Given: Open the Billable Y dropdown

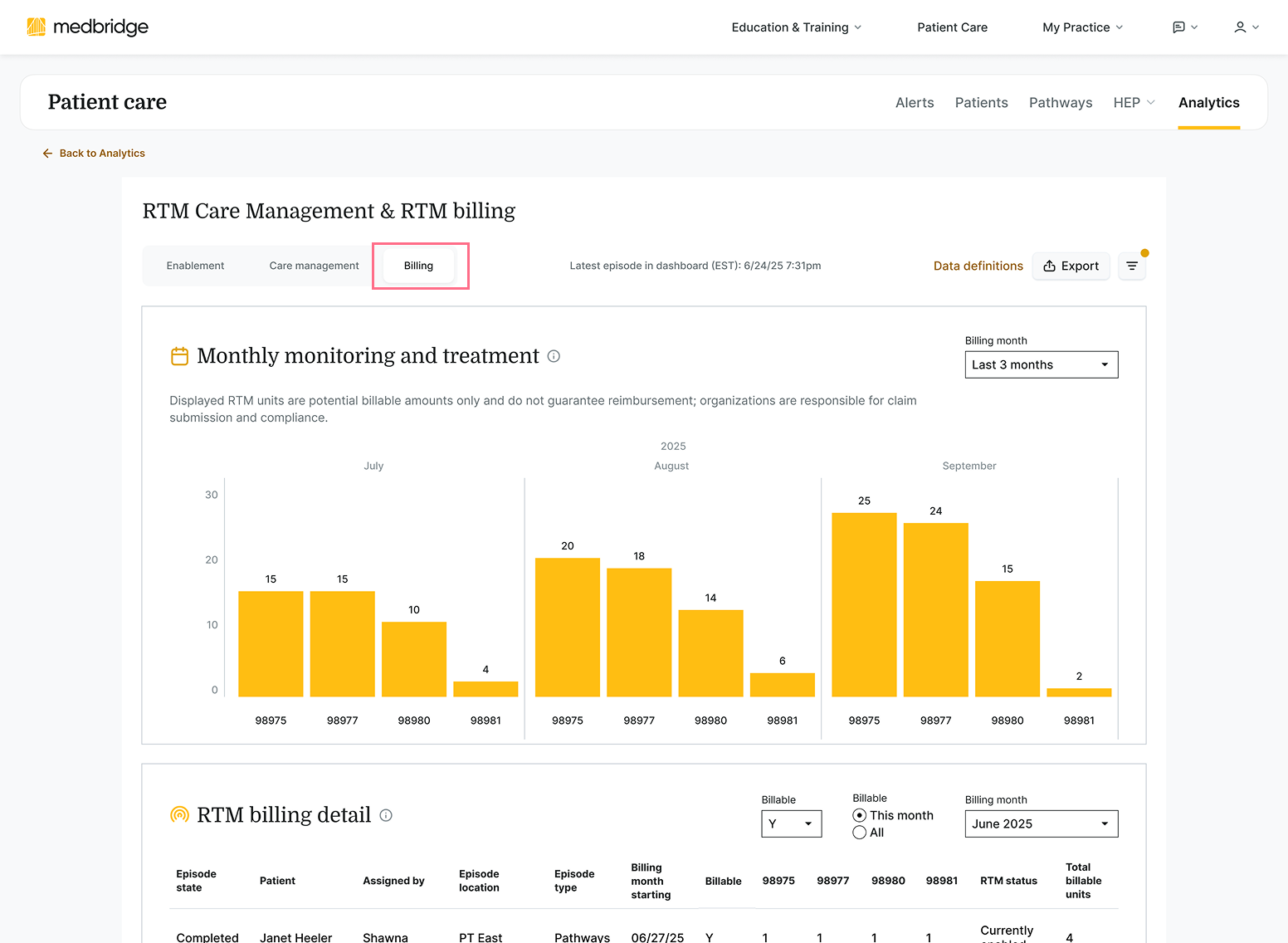Looking at the screenshot, I should tap(790, 823).
